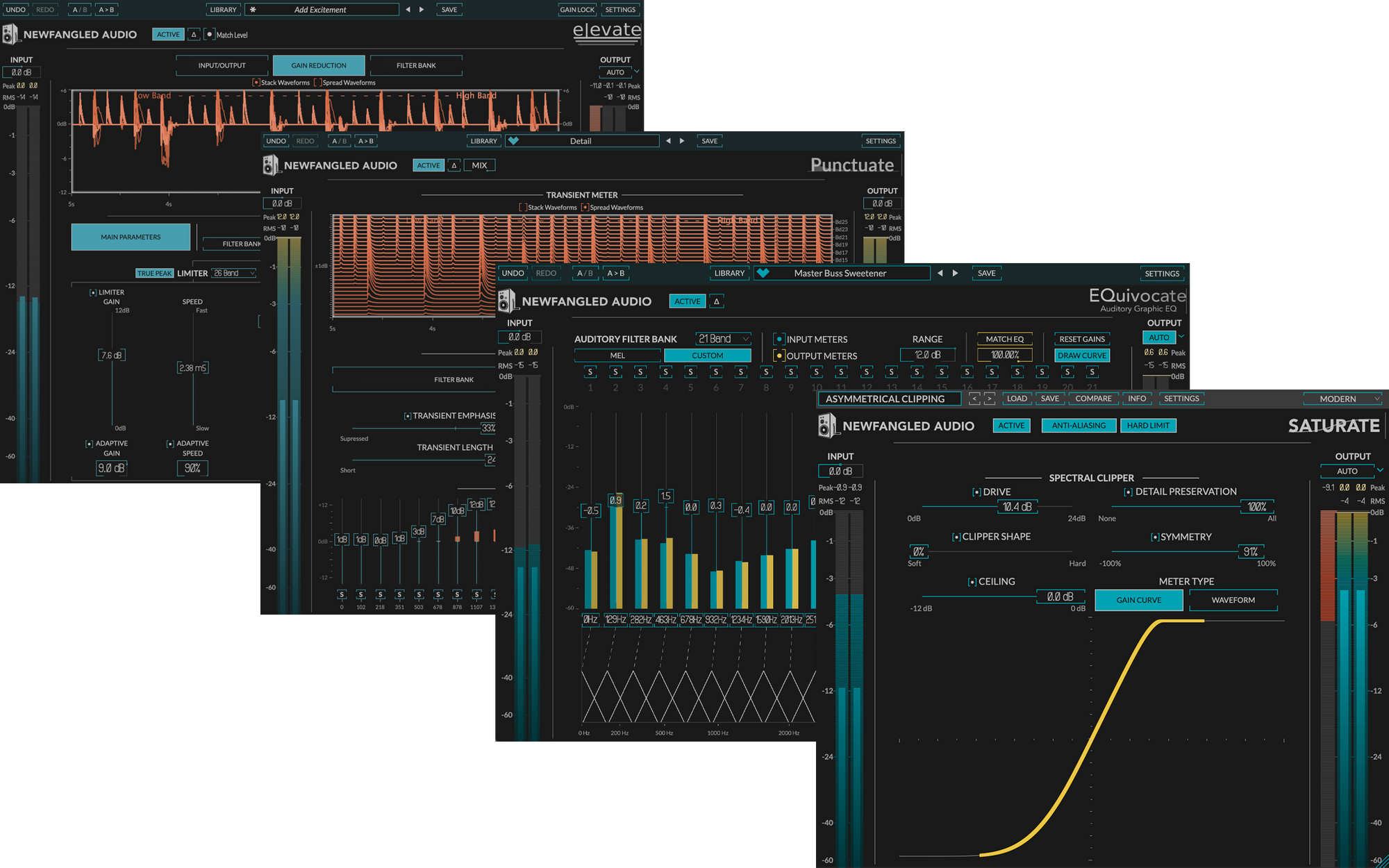Click heart favorite icon in Punctuate preset
Screen dimensions: 1389x868
pos(513,141)
